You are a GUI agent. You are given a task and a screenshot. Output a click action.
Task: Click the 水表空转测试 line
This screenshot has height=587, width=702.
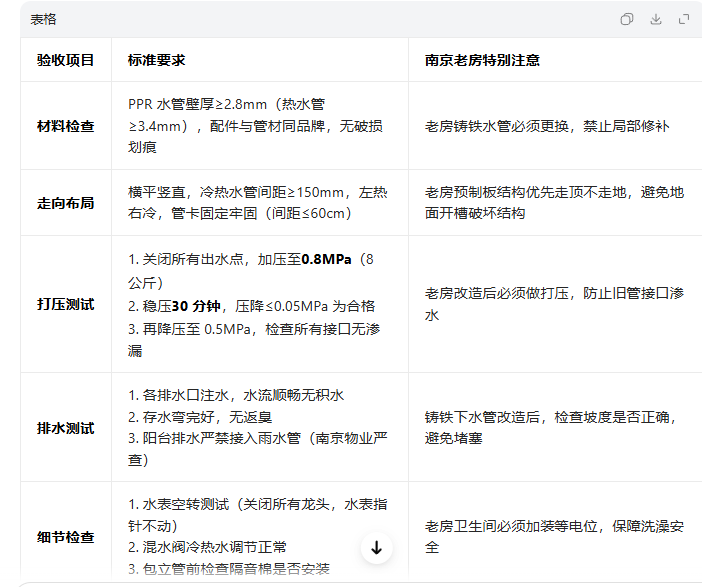pos(257,515)
